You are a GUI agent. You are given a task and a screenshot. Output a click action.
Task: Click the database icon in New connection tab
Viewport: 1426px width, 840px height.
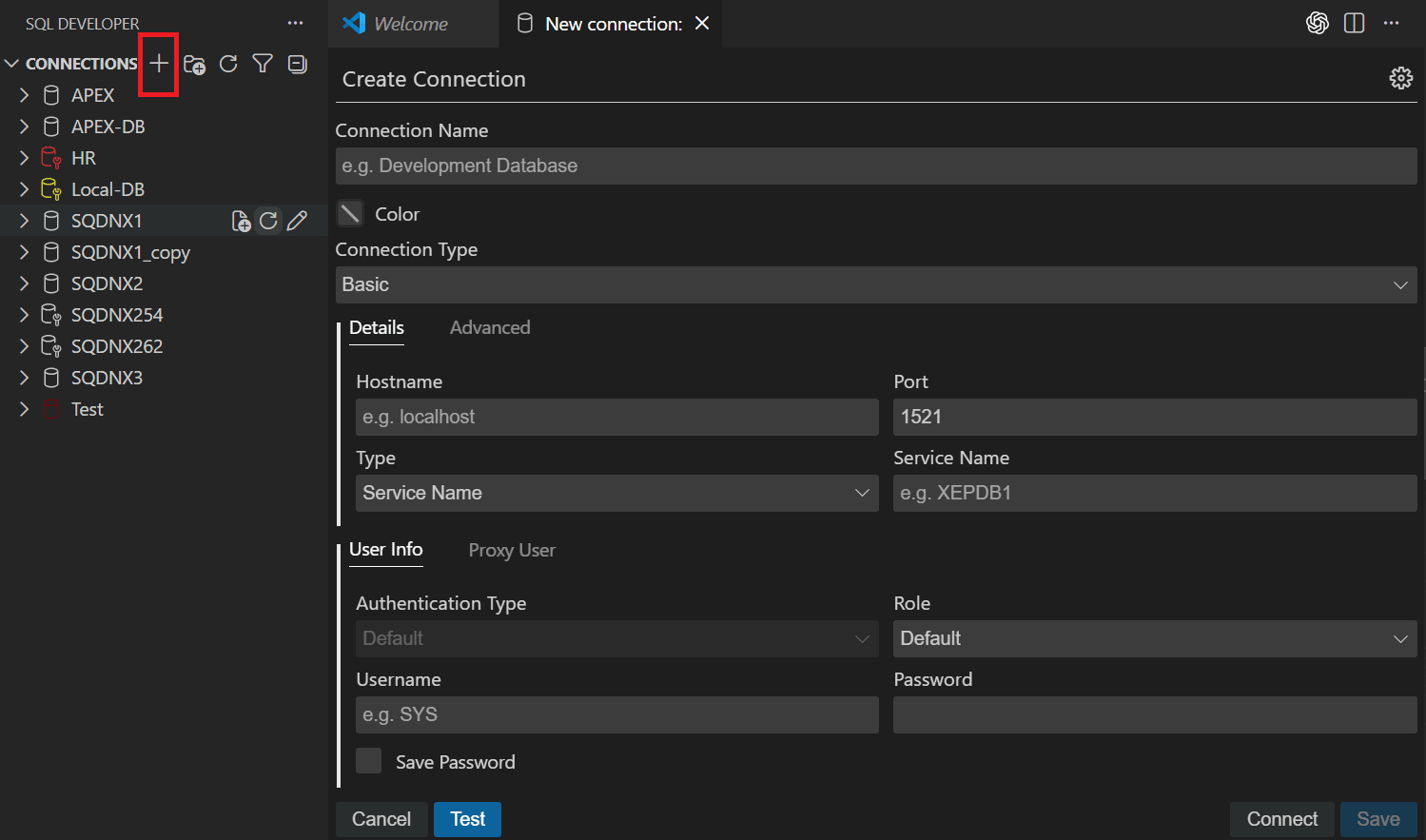(524, 23)
